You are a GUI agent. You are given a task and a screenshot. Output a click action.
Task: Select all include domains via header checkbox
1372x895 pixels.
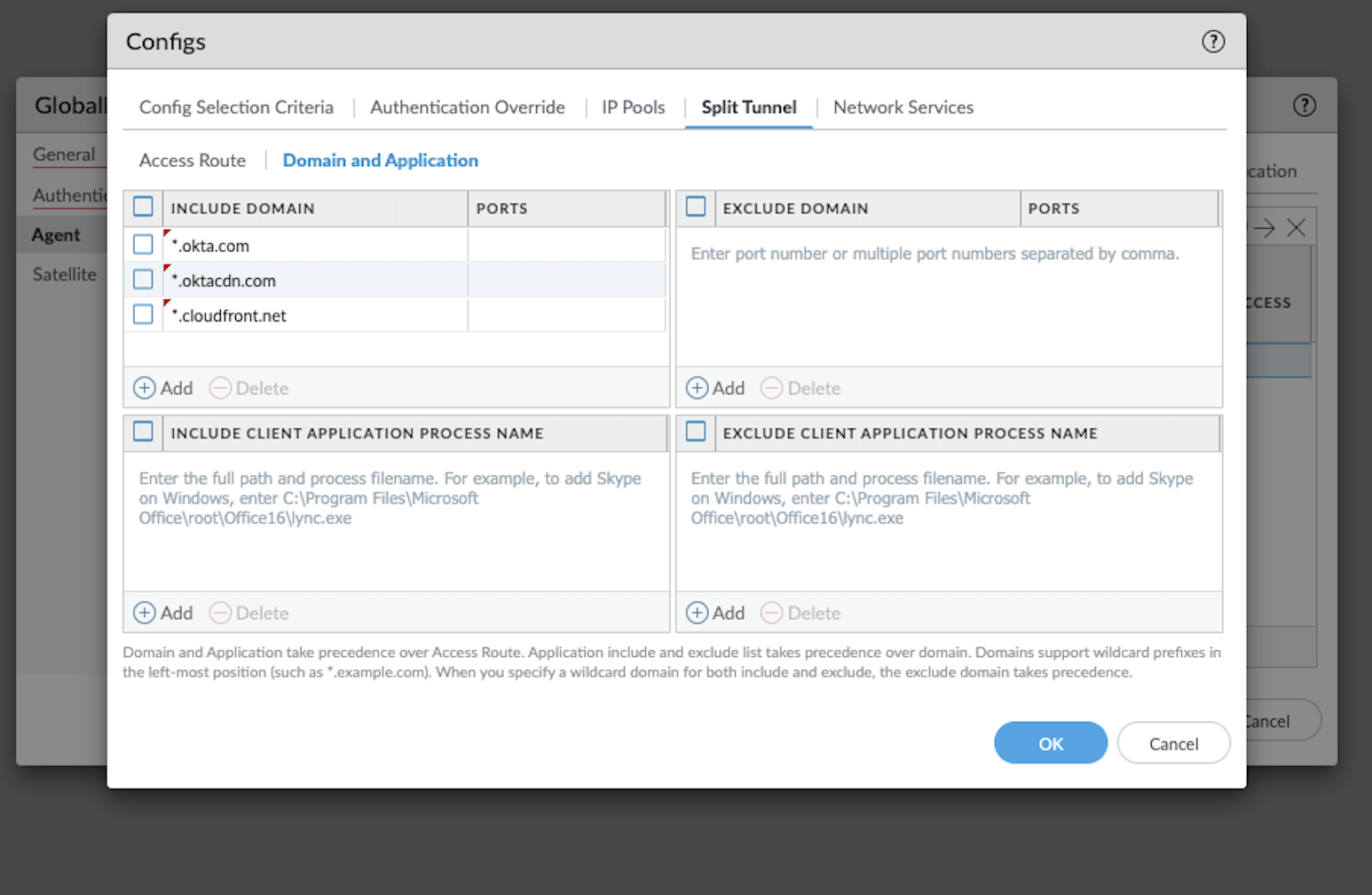143,207
